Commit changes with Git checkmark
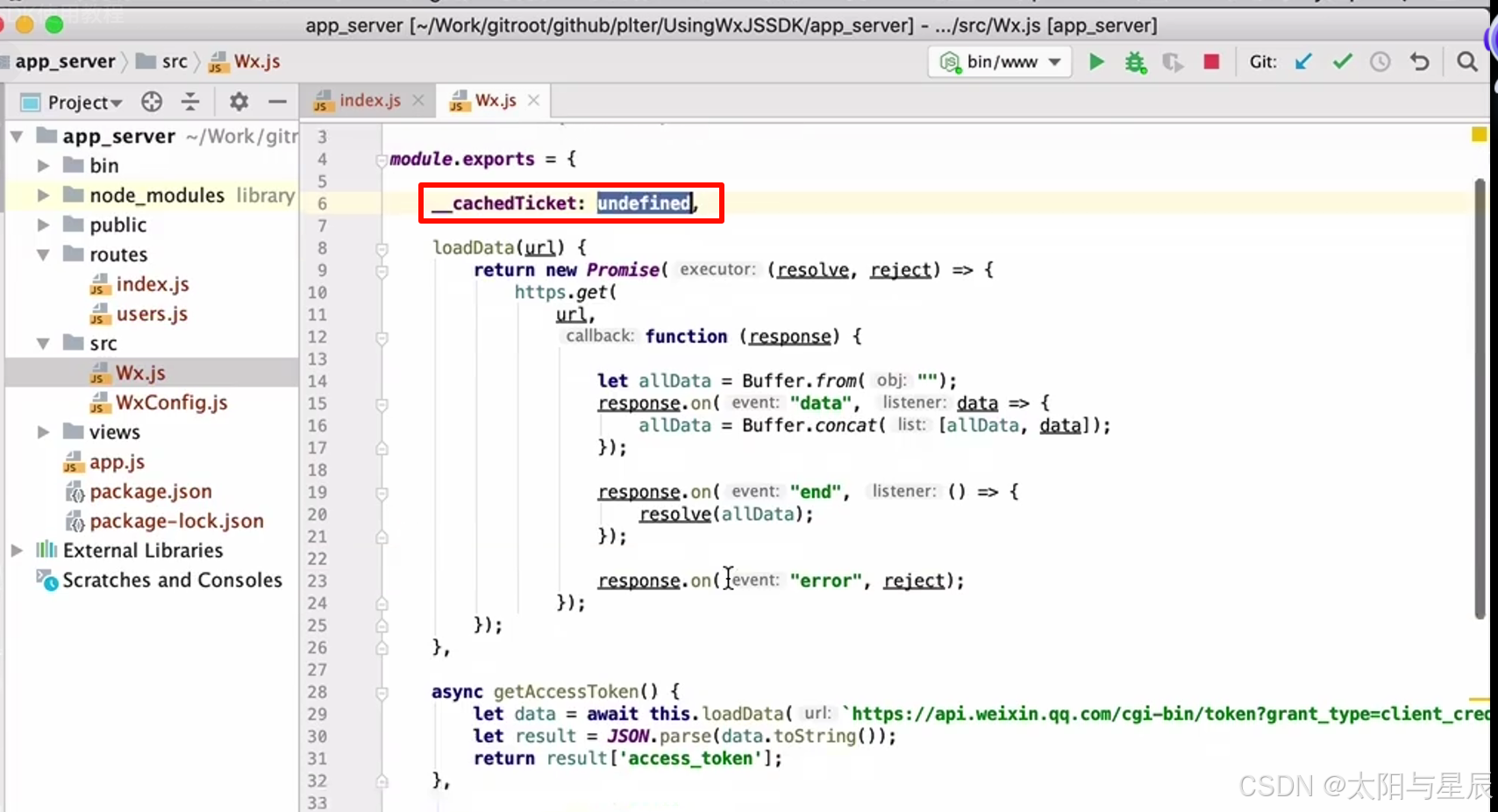Viewport: 1498px width, 812px height. (x=1342, y=61)
